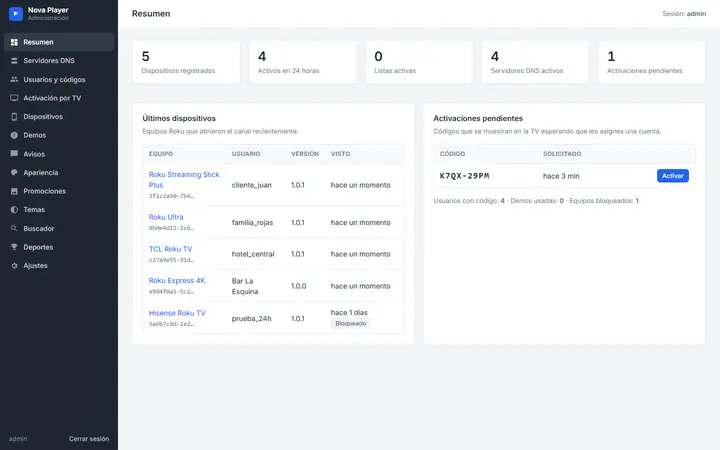
Task: Click the Servidores DNS activos card
Action: click(535, 62)
